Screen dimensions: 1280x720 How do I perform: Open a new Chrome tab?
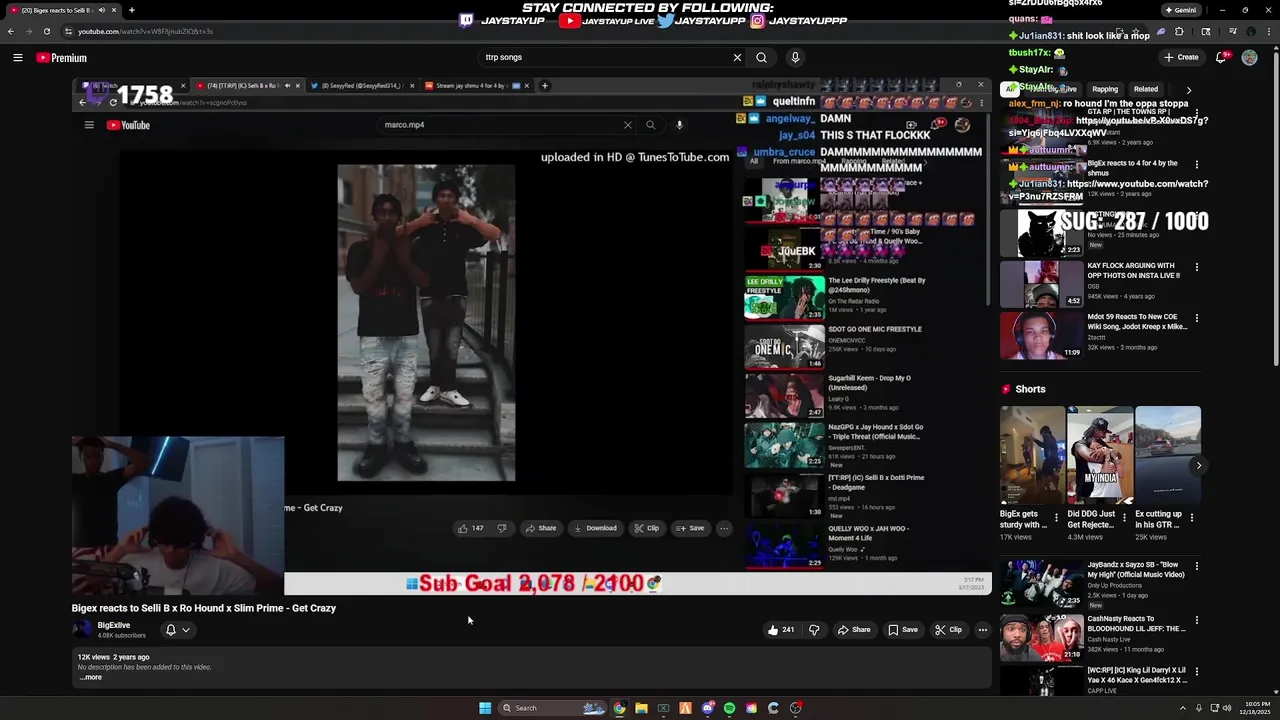(131, 10)
